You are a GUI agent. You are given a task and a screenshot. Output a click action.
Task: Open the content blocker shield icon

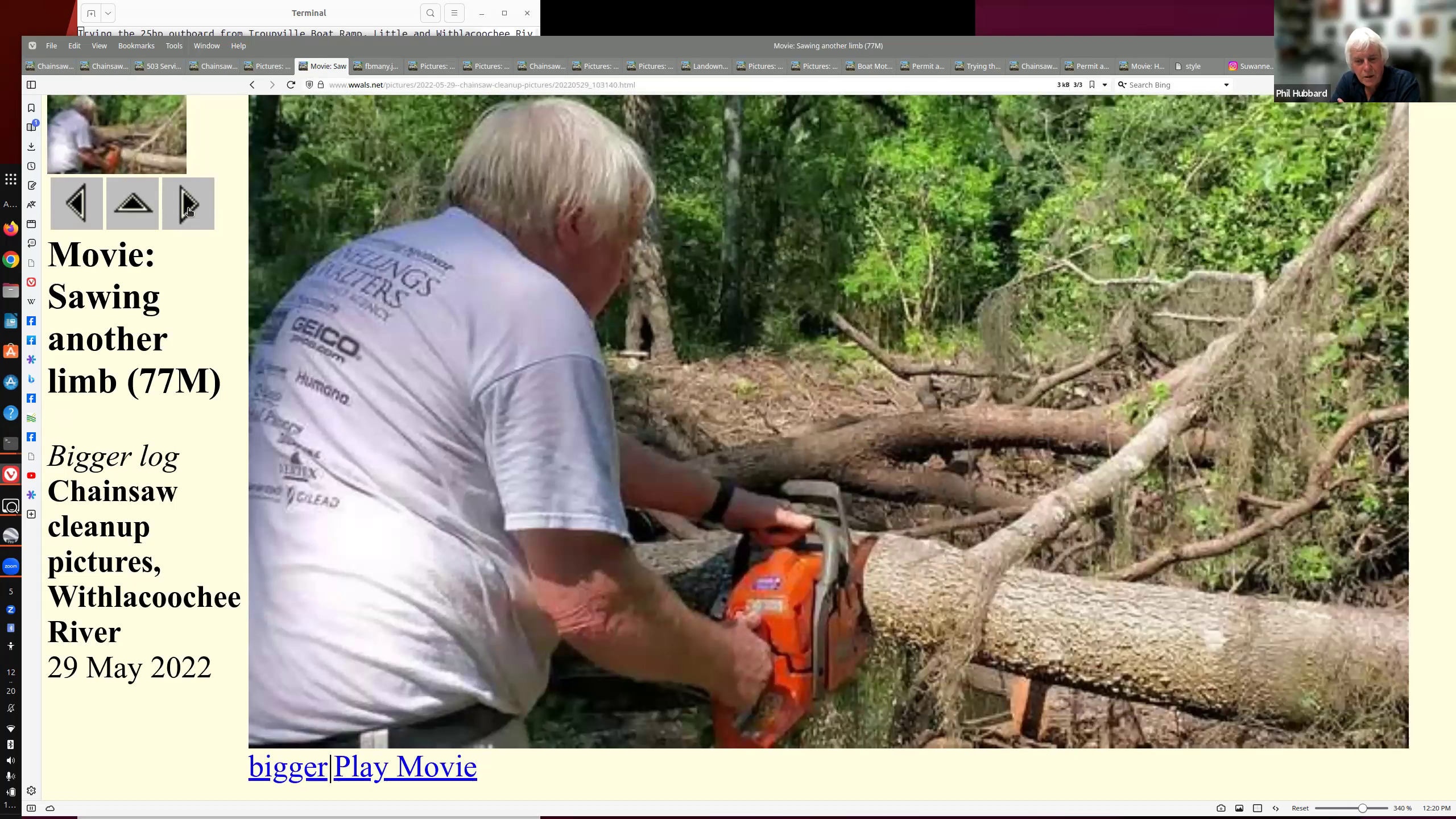tap(309, 85)
